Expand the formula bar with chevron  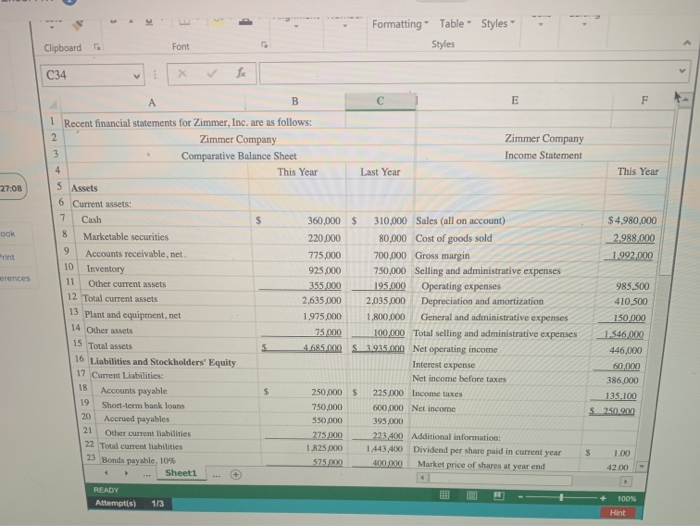coord(682,71)
